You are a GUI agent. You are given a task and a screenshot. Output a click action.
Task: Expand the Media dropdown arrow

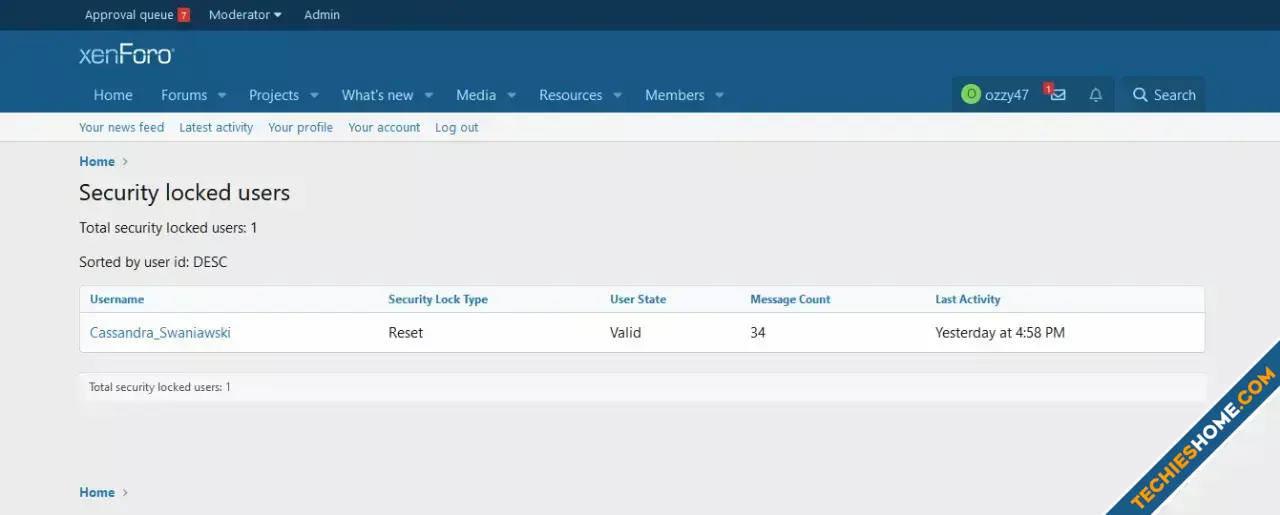[x=511, y=96]
